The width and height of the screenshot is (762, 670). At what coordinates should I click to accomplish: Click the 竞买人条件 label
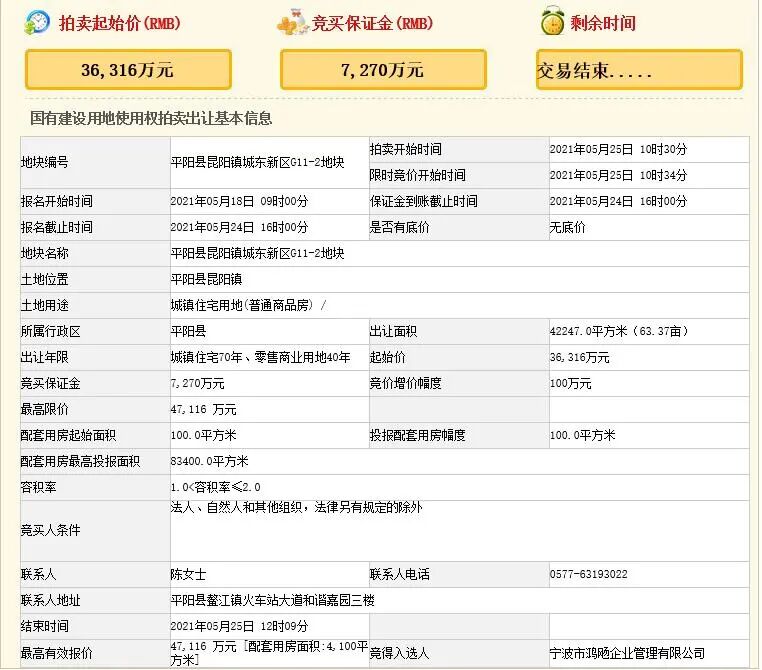[50, 531]
